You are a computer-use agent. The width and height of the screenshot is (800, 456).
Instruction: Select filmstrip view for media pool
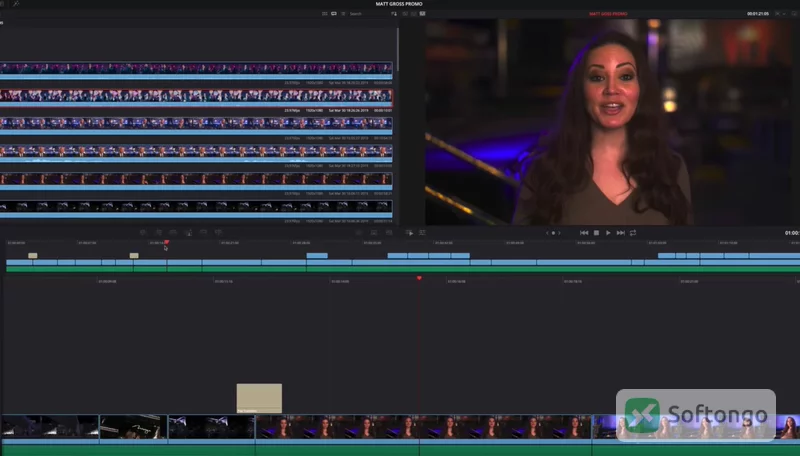[334, 14]
